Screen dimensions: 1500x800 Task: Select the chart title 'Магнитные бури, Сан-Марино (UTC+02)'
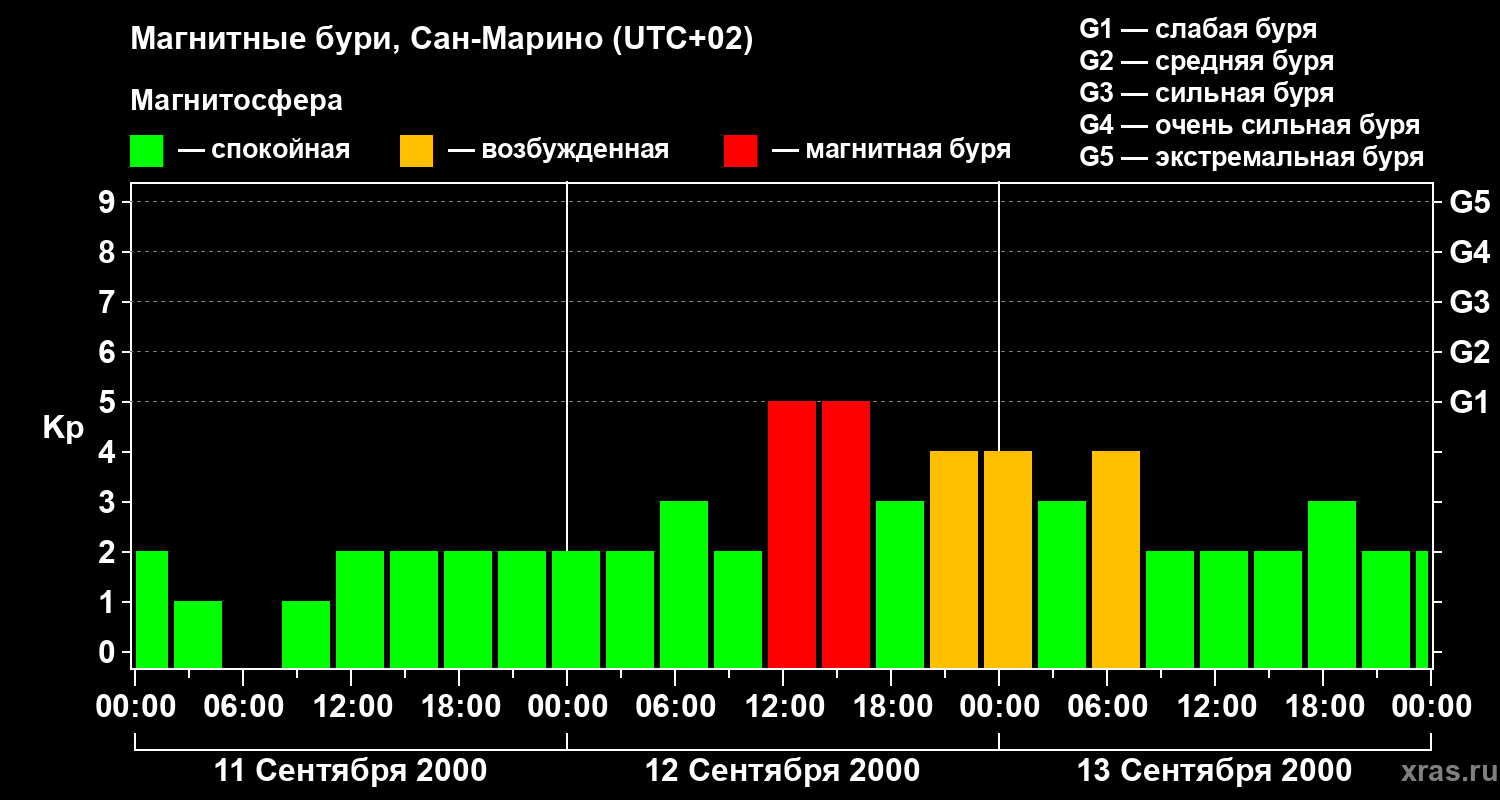pos(441,41)
